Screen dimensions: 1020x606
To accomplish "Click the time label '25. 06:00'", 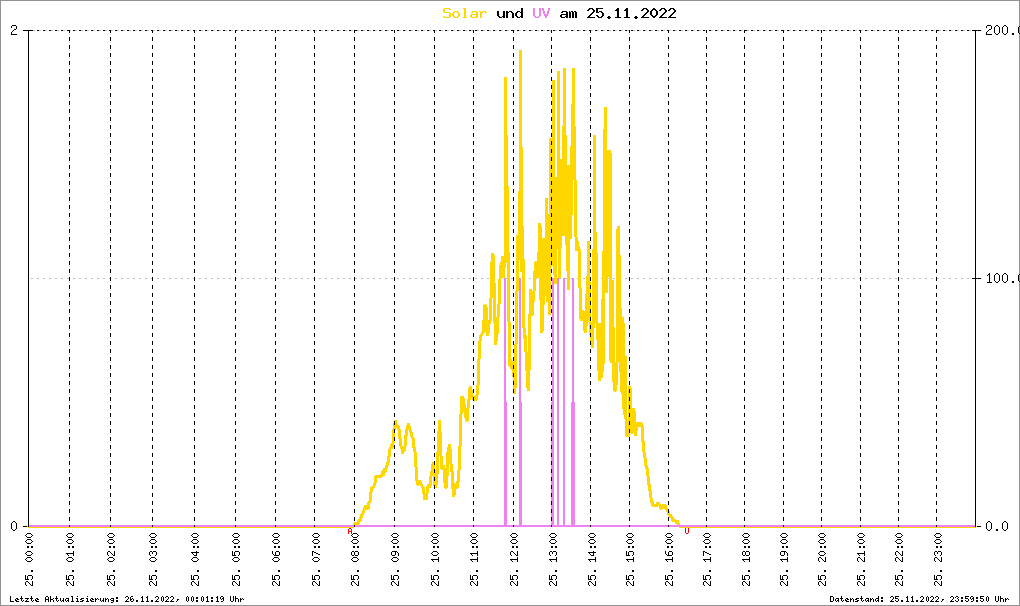I will (276, 560).
